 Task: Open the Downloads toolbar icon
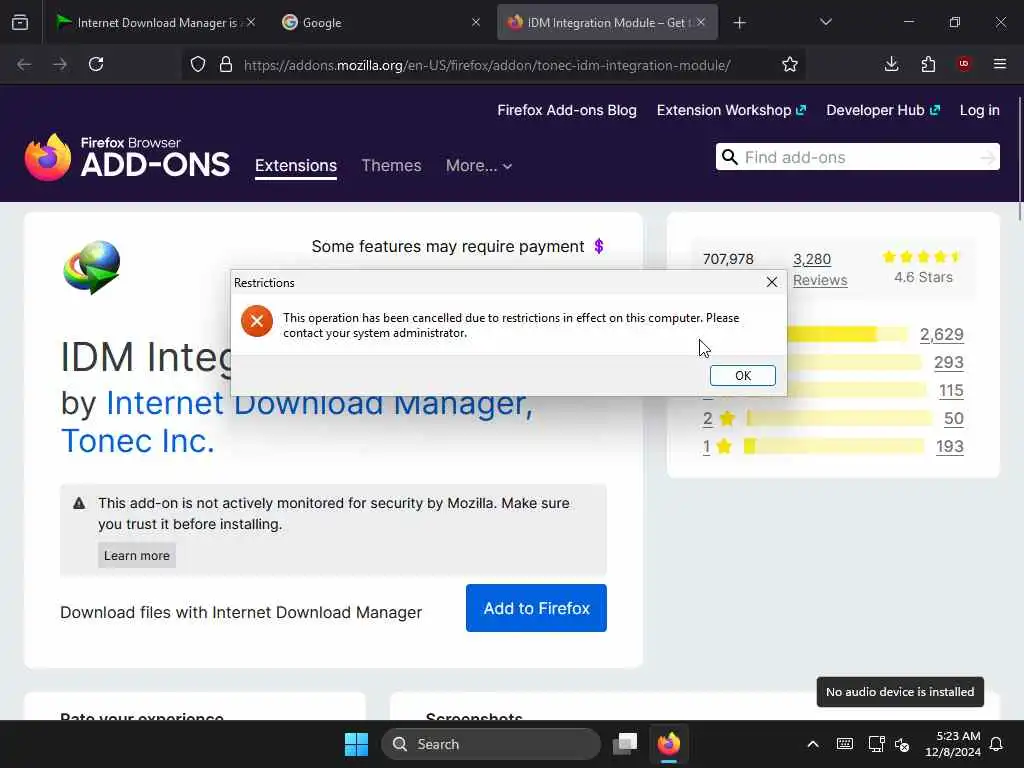(891, 64)
